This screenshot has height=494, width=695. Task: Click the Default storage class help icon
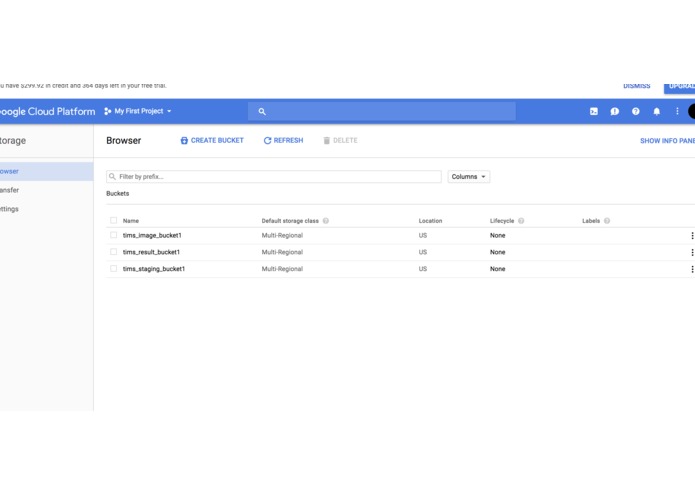326,221
